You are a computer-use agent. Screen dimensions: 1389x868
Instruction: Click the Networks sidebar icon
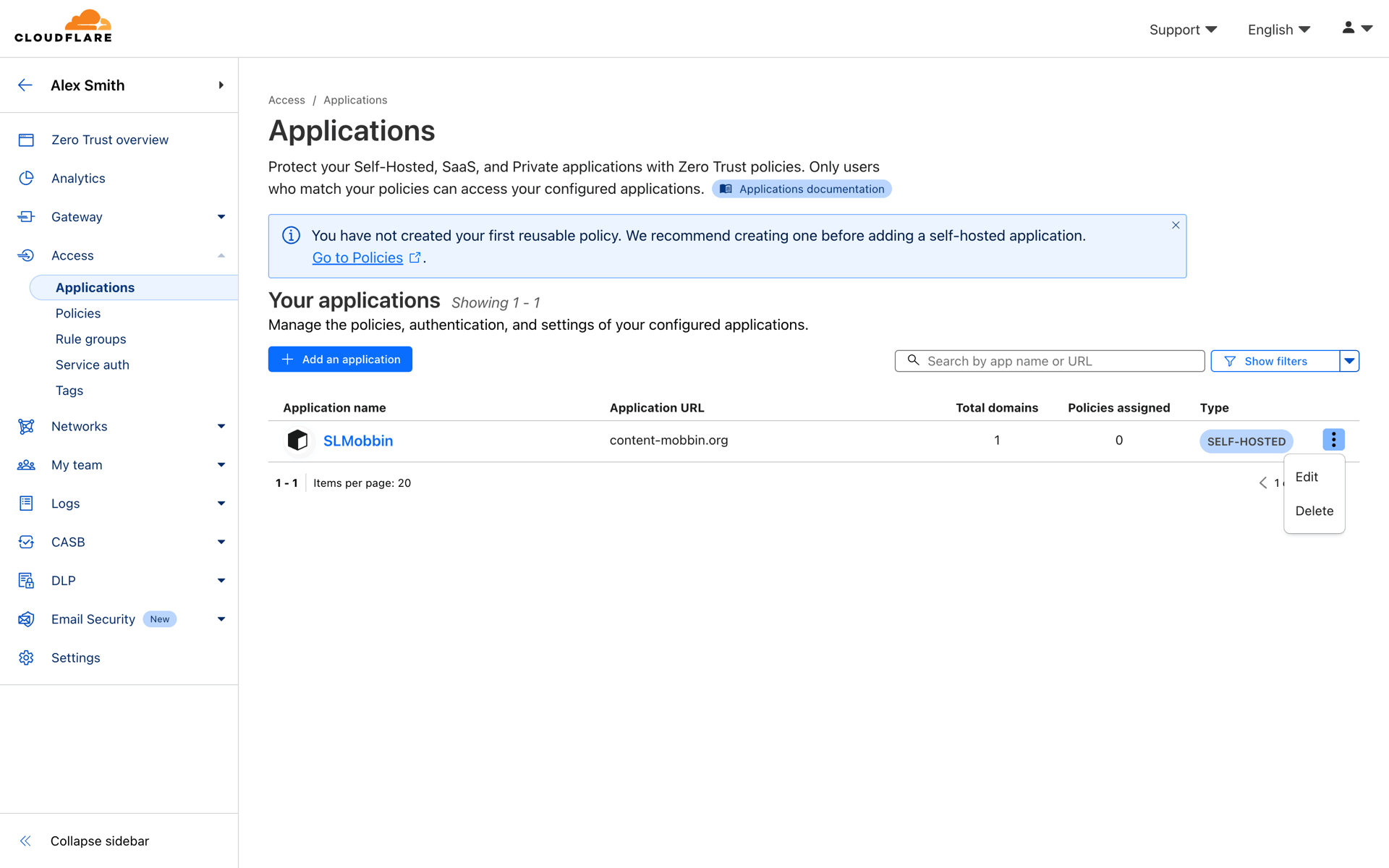pos(26,426)
